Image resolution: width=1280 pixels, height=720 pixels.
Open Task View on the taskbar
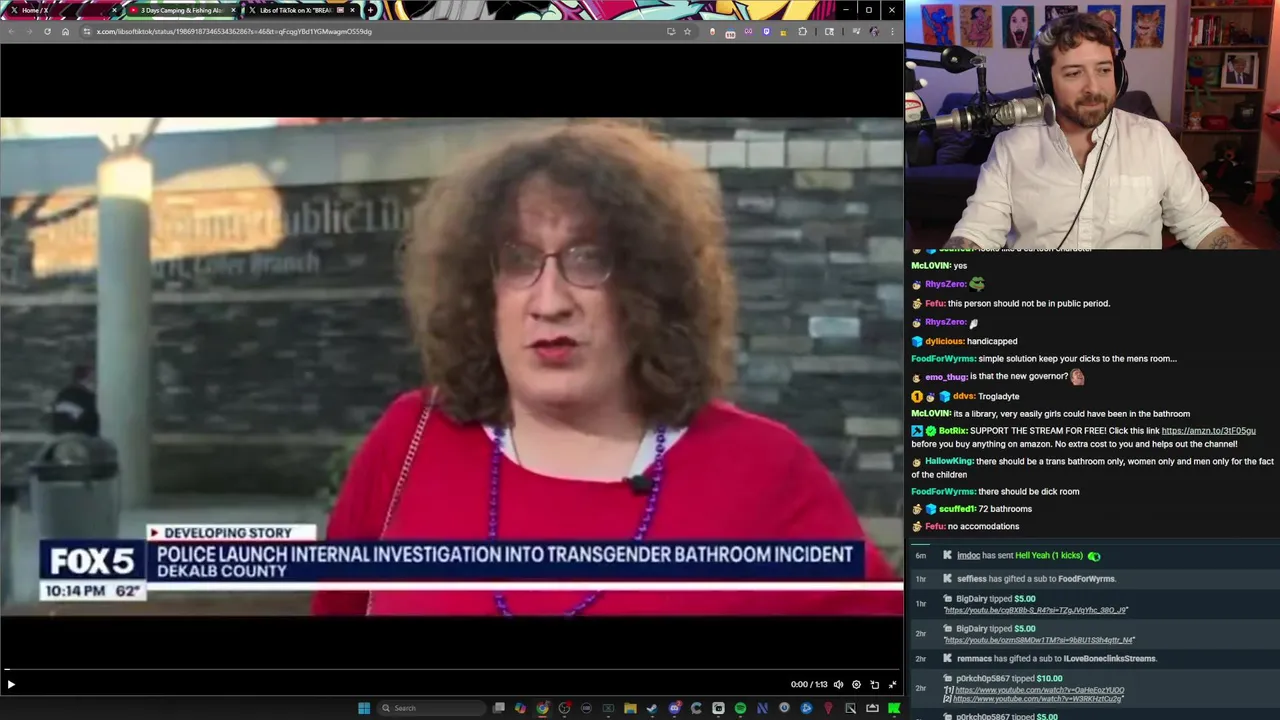(x=499, y=708)
